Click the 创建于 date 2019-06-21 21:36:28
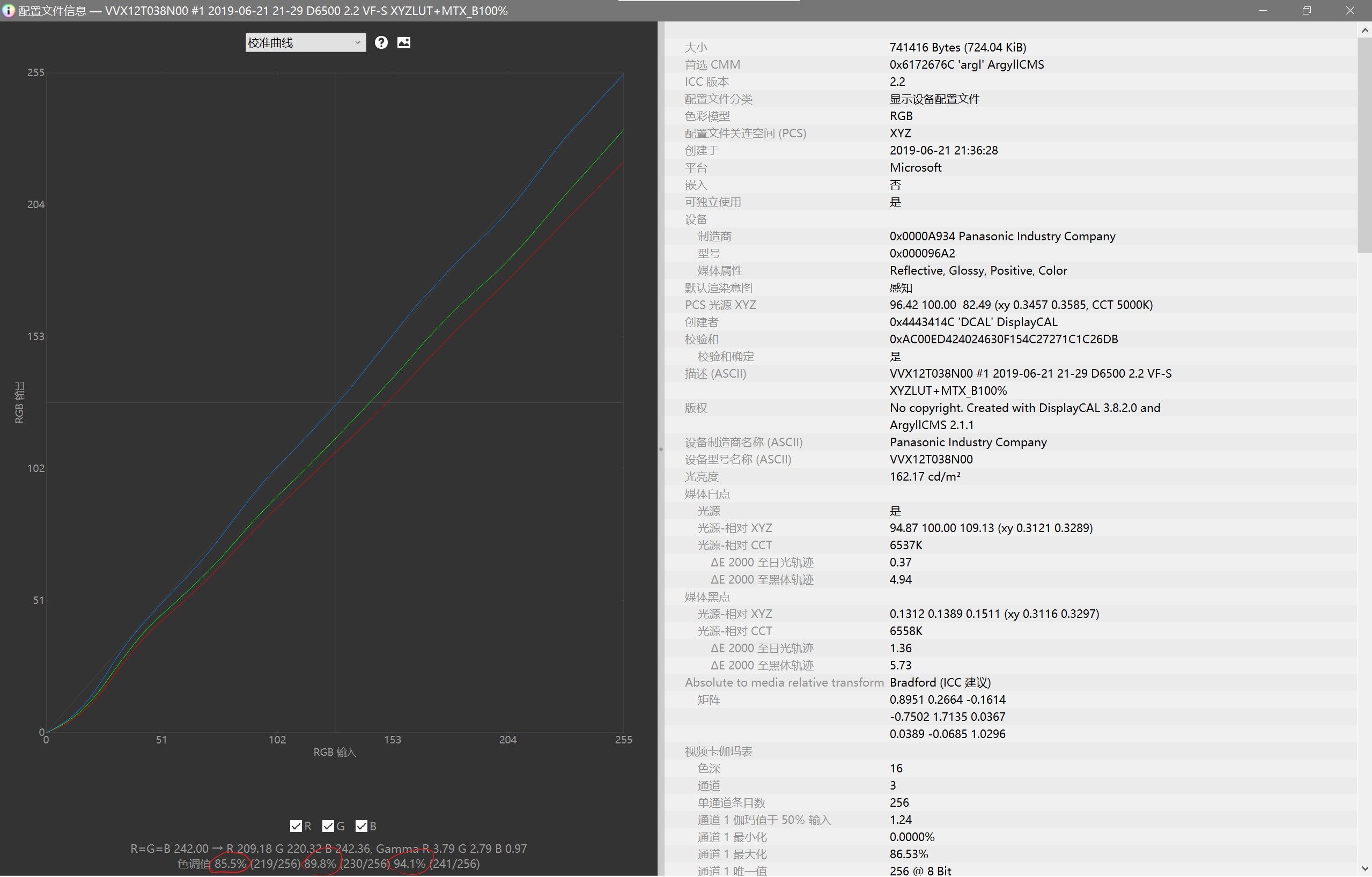The height and width of the screenshot is (877, 1372). click(x=943, y=150)
